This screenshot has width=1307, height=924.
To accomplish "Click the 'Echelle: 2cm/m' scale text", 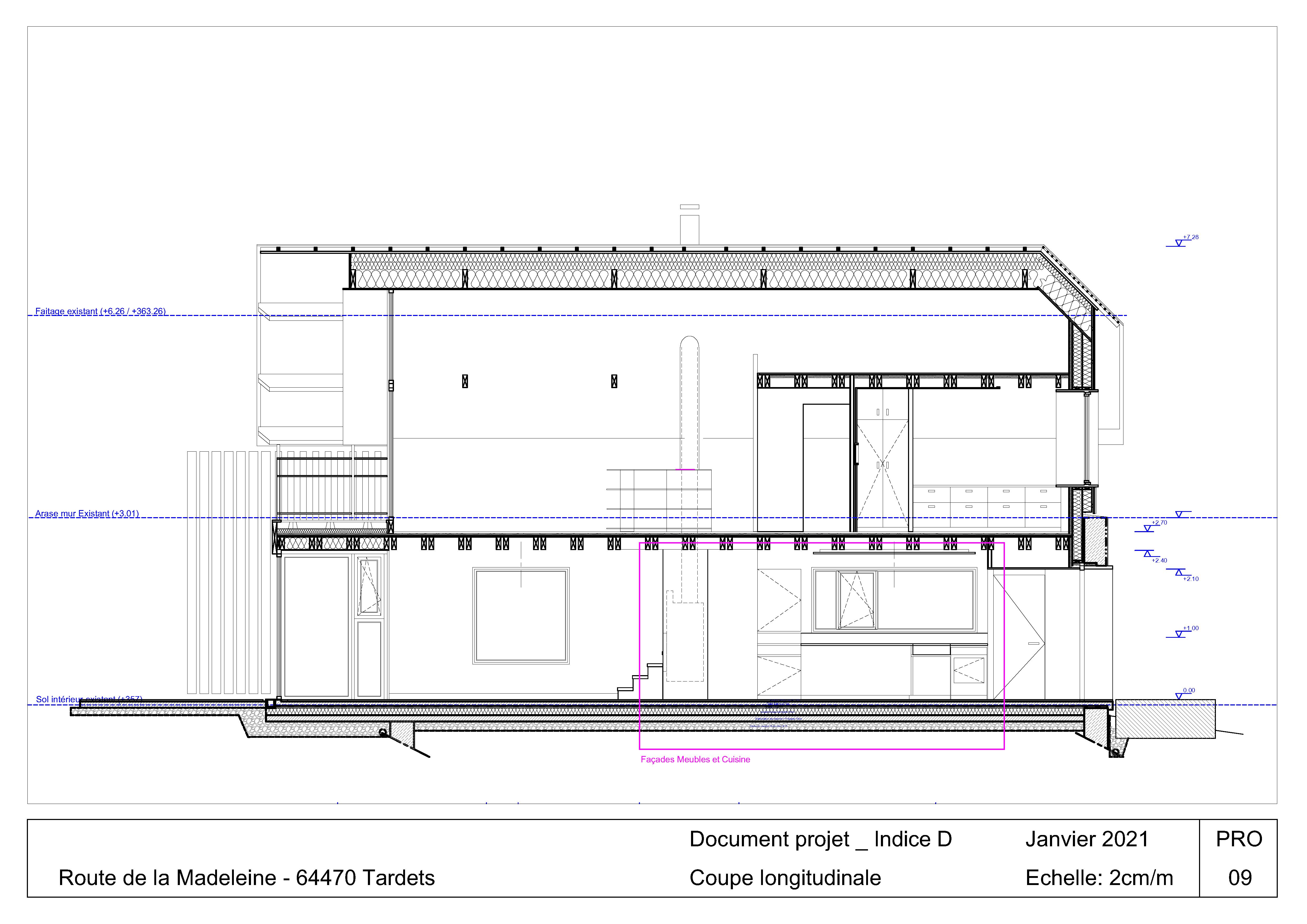I will click(1099, 878).
